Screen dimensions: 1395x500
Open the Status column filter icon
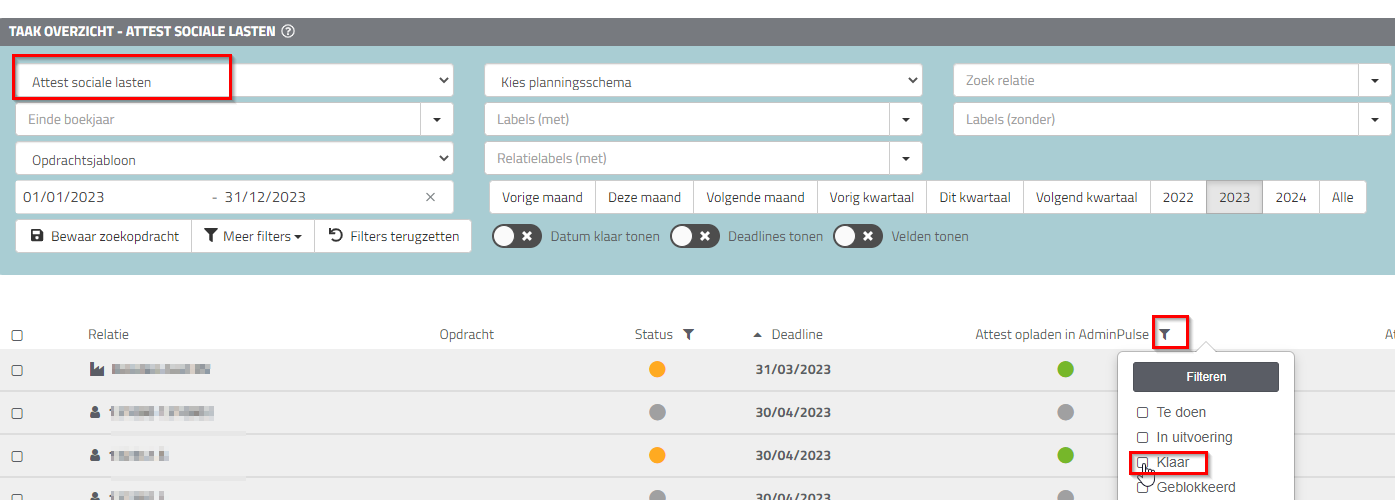click(x=688, y=335)
